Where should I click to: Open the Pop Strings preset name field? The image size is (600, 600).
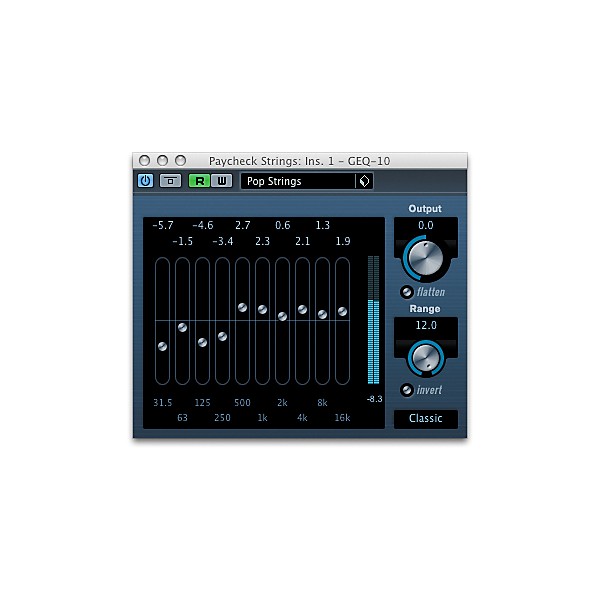(x=298, y=181)
